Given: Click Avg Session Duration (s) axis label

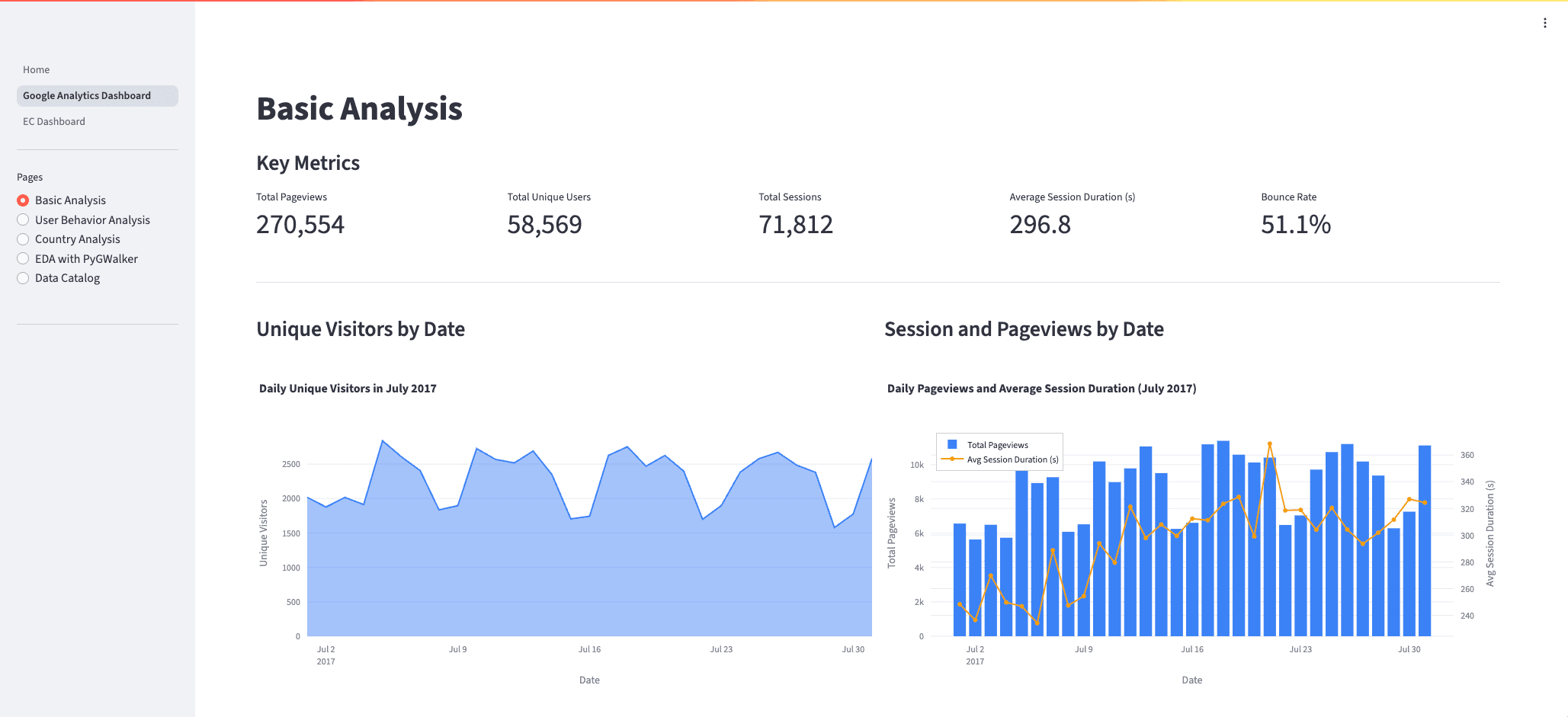Looking at the screenshot, I should coord(1490,533).
